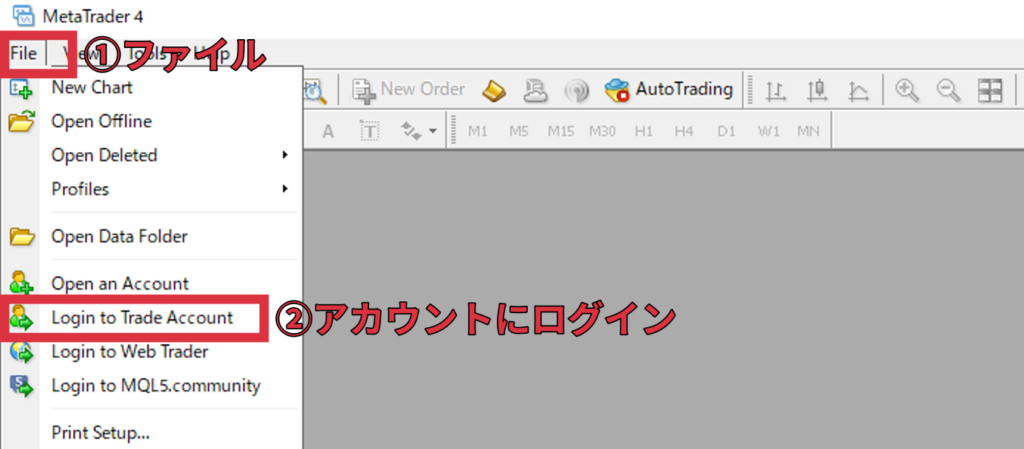Switch to Bar Chart view icon
Screen dimensions: 1024x449
(775, 91)
